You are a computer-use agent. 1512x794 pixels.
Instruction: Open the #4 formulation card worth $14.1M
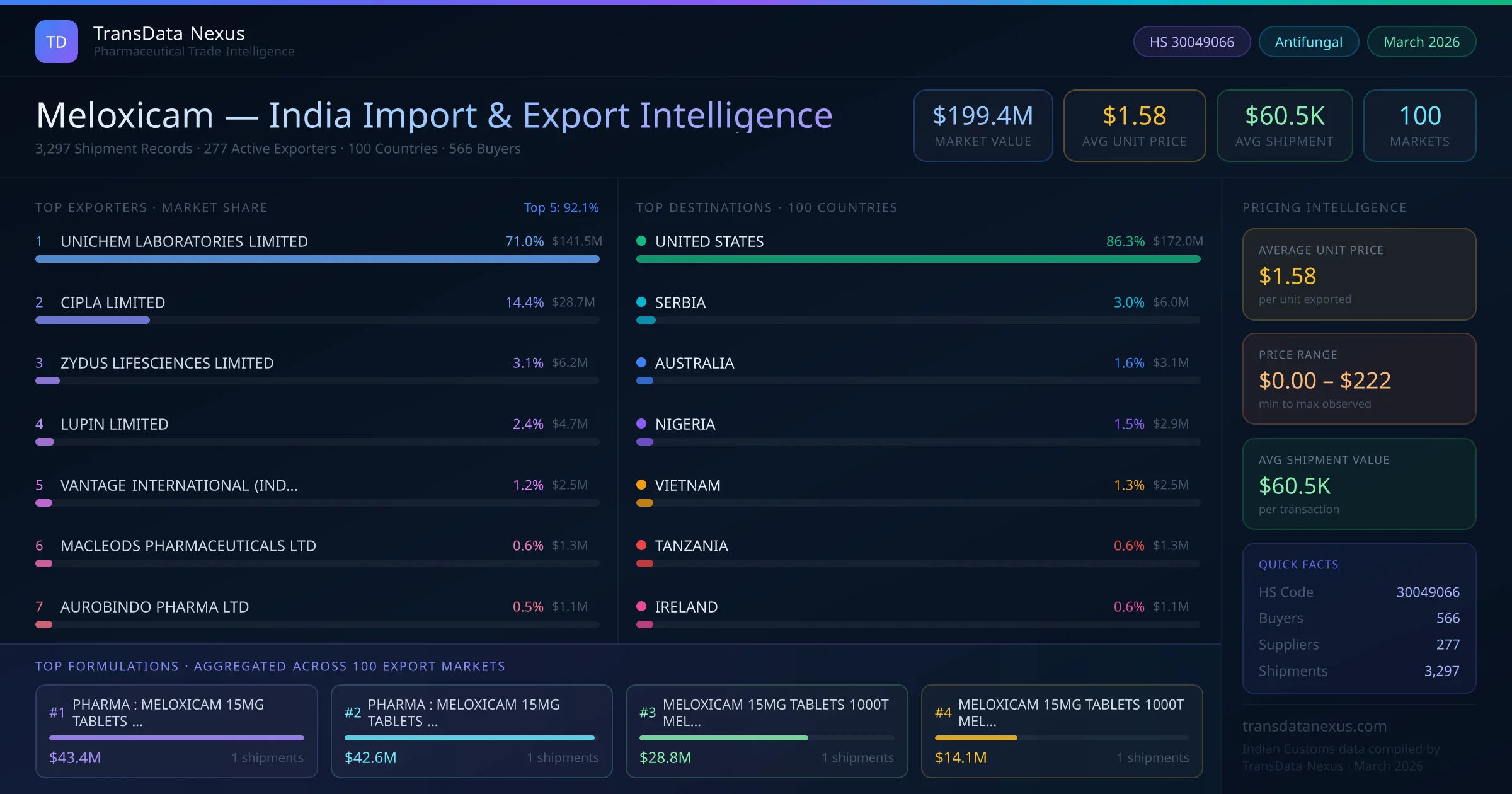point(1061,730)
